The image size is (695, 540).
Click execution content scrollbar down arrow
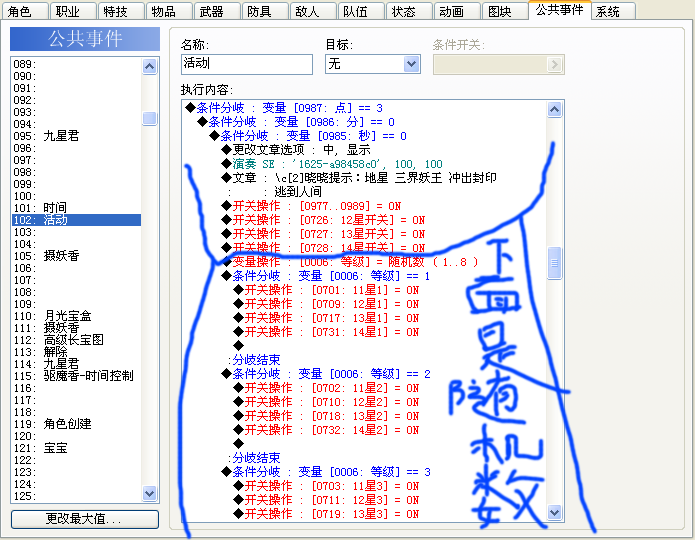click(x=554, y=513)
